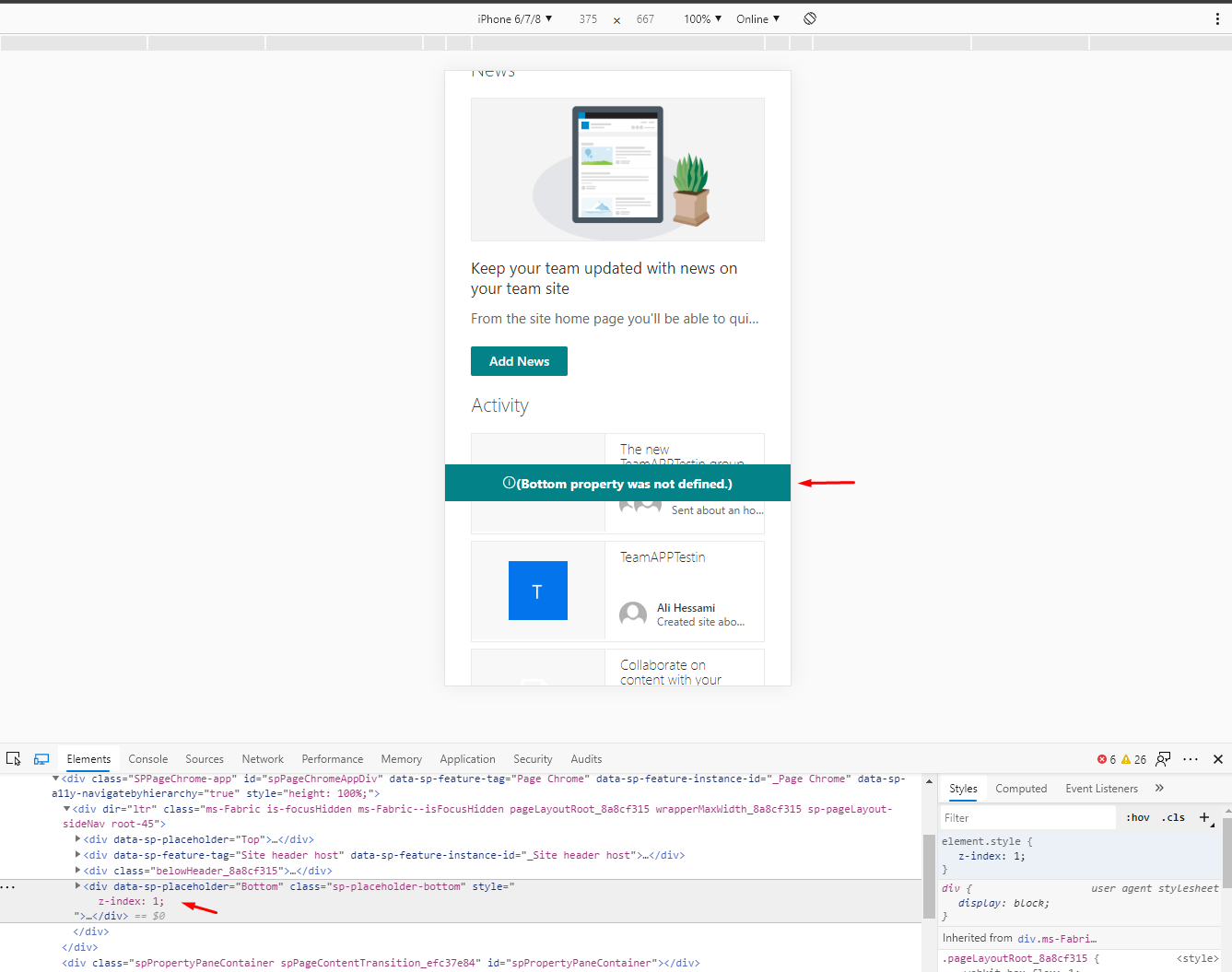The width and height of the screenshot is (1232, 972).
Task: Open DevTools customize menu via three dots
Action: (x=1191, y=758)
